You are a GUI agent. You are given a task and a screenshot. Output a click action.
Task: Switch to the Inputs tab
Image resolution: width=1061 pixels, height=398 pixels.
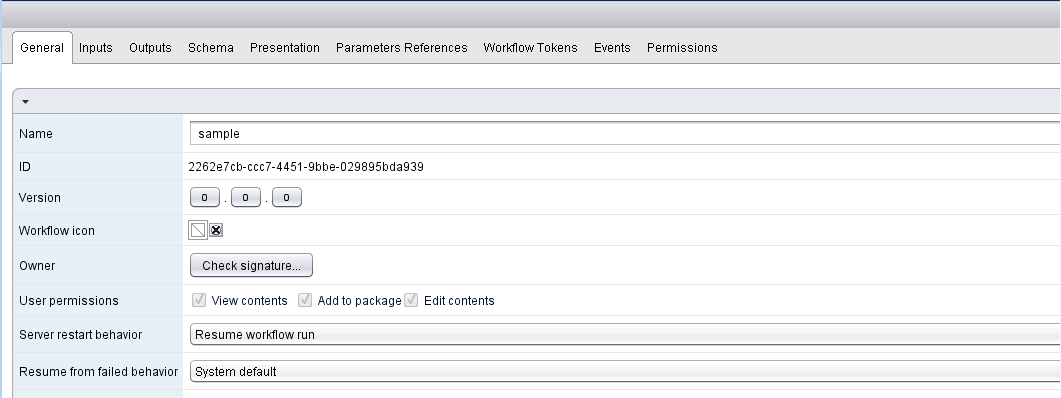click(95, 48)
